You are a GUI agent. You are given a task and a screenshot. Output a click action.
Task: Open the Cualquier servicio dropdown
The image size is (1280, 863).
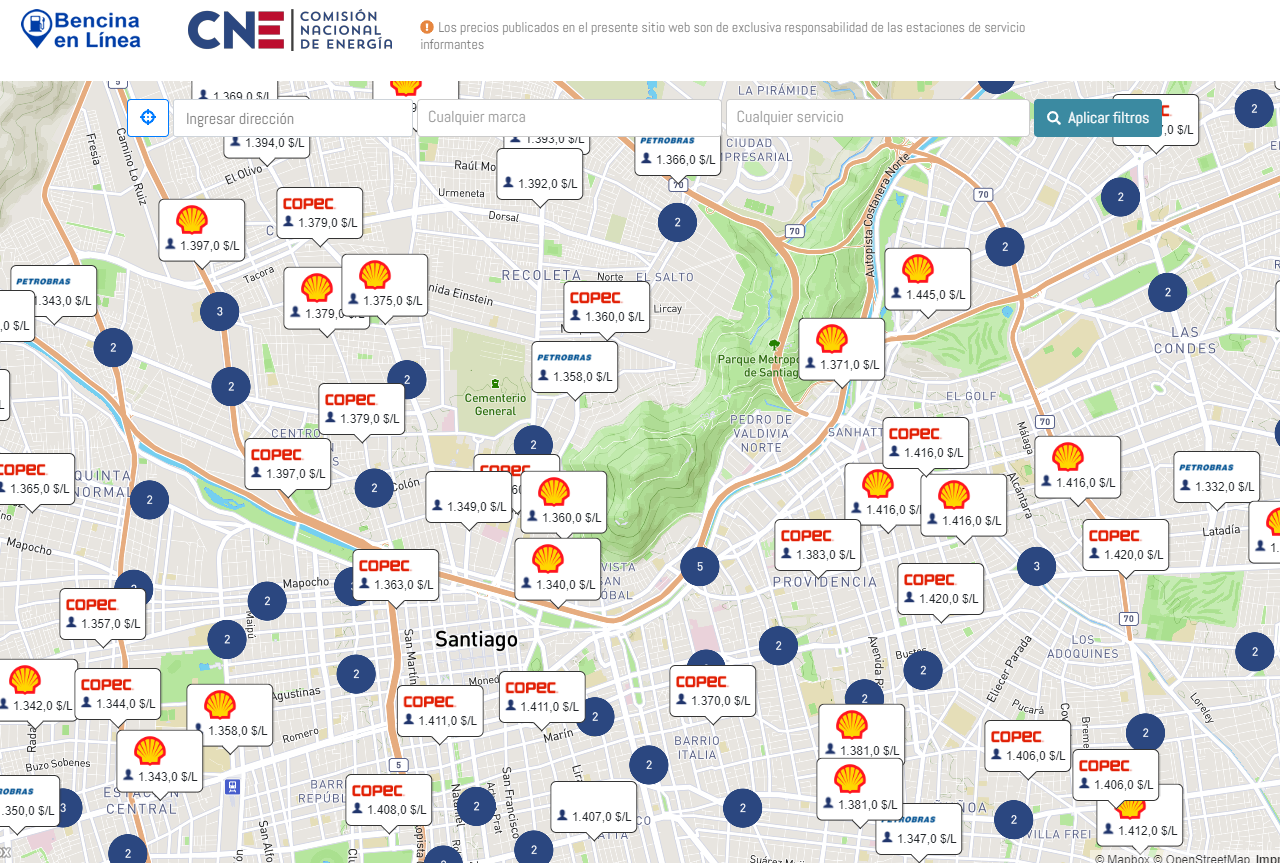coord(878,118)
